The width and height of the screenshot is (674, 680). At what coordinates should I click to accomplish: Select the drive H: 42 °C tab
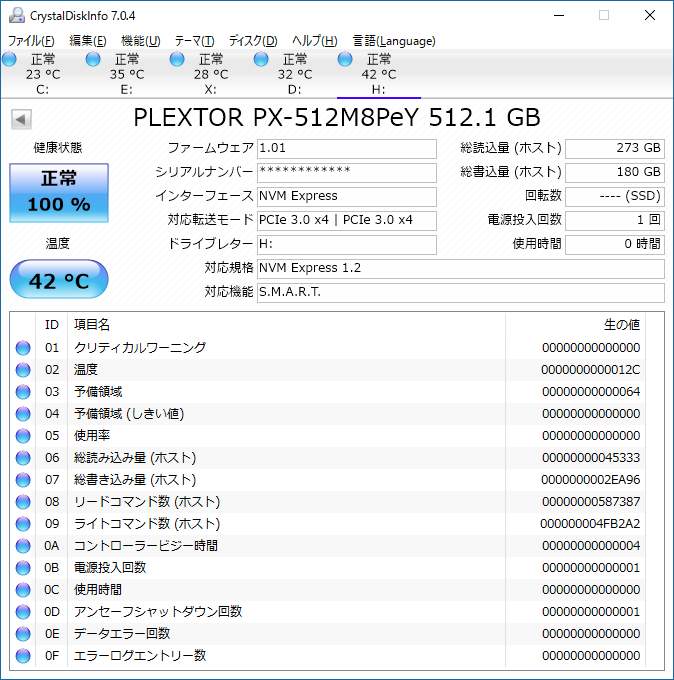coord(379,74)
